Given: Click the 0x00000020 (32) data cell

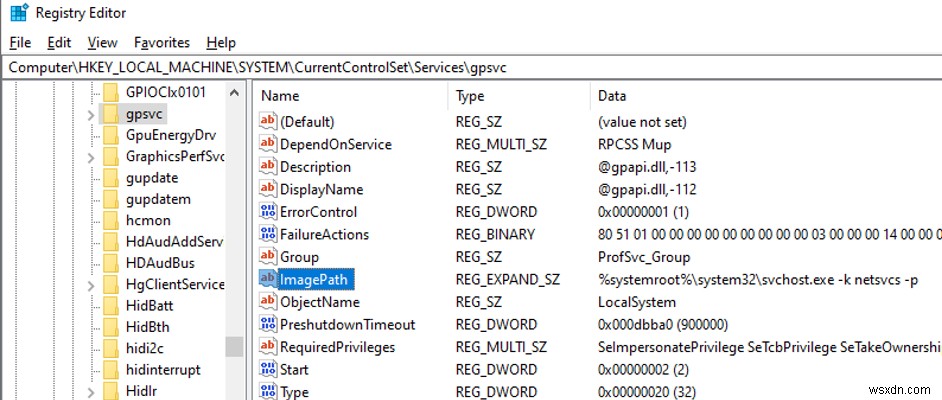Looking at the screenshot, I should point(647,392).
